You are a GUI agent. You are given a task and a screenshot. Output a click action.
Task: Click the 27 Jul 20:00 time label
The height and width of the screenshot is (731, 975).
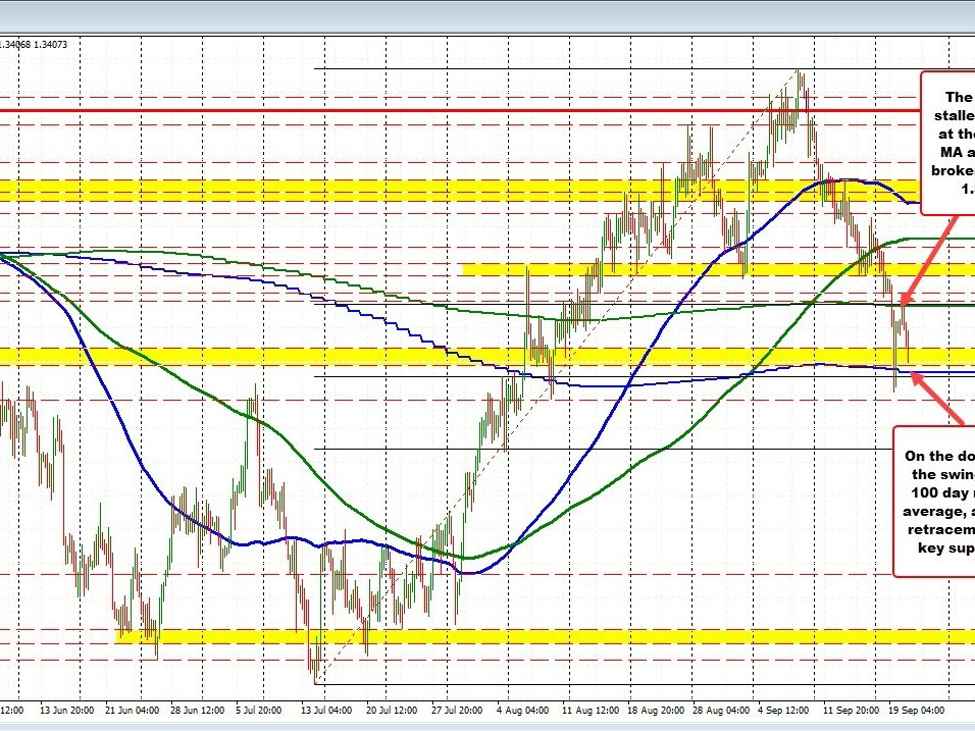point(457,709)
